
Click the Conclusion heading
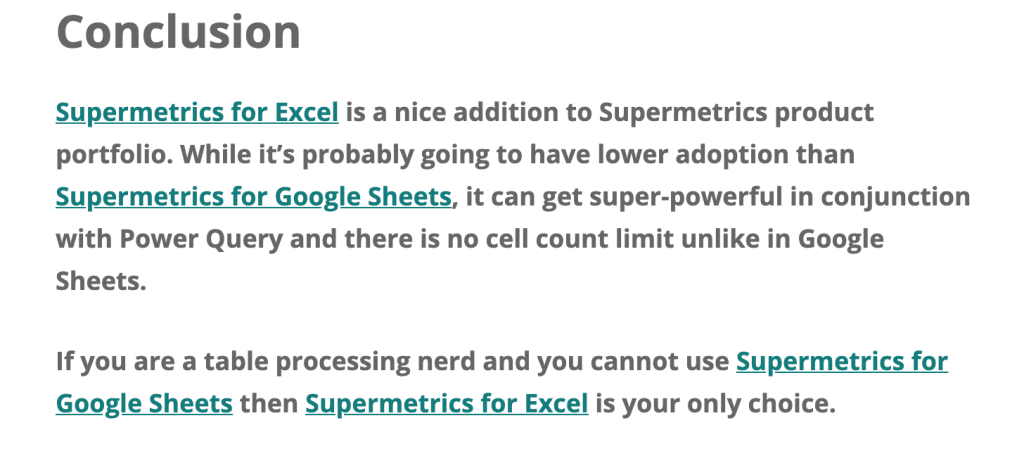point(178,31)
